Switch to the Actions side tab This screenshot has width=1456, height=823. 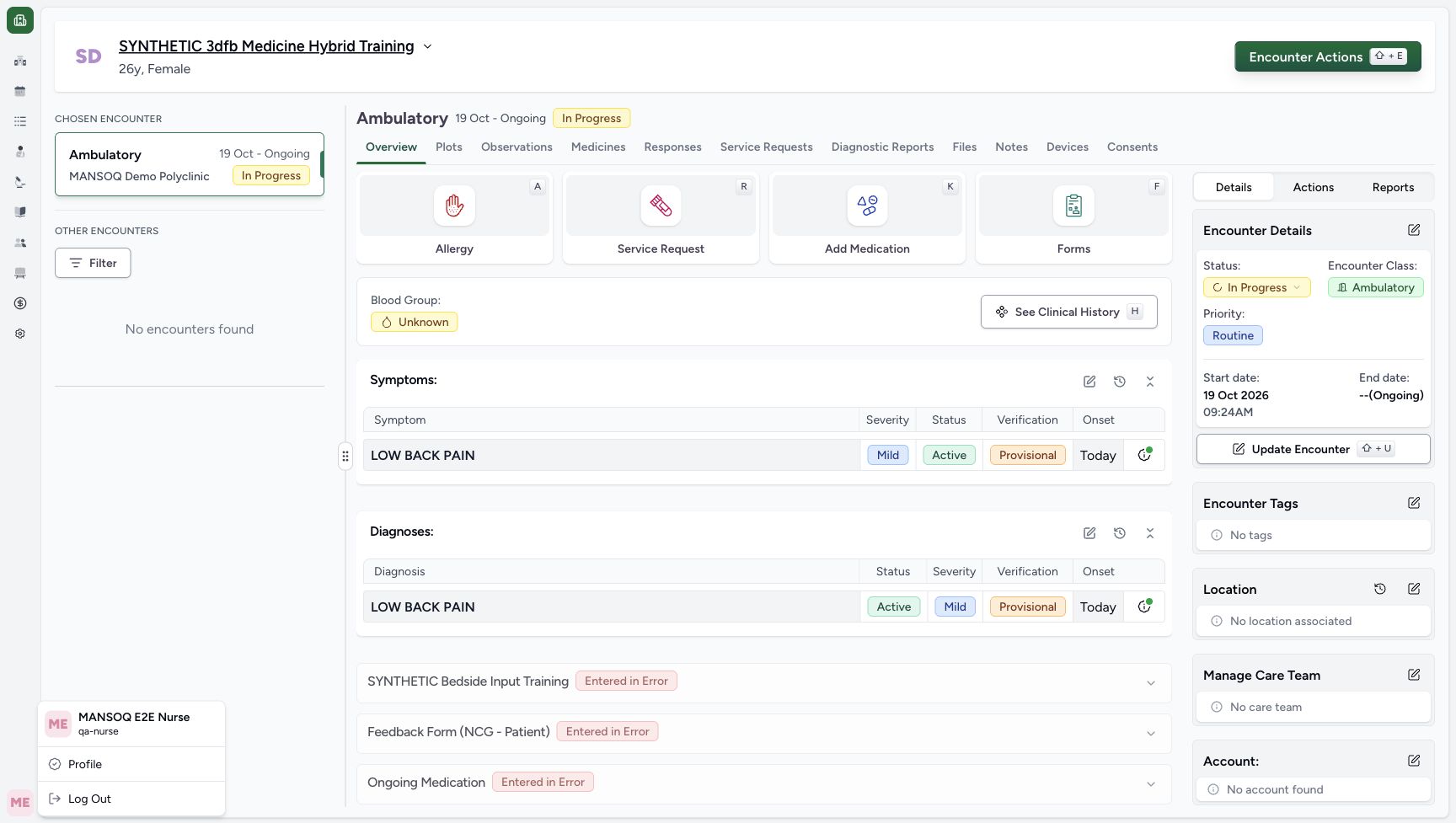pos(1313,187)
